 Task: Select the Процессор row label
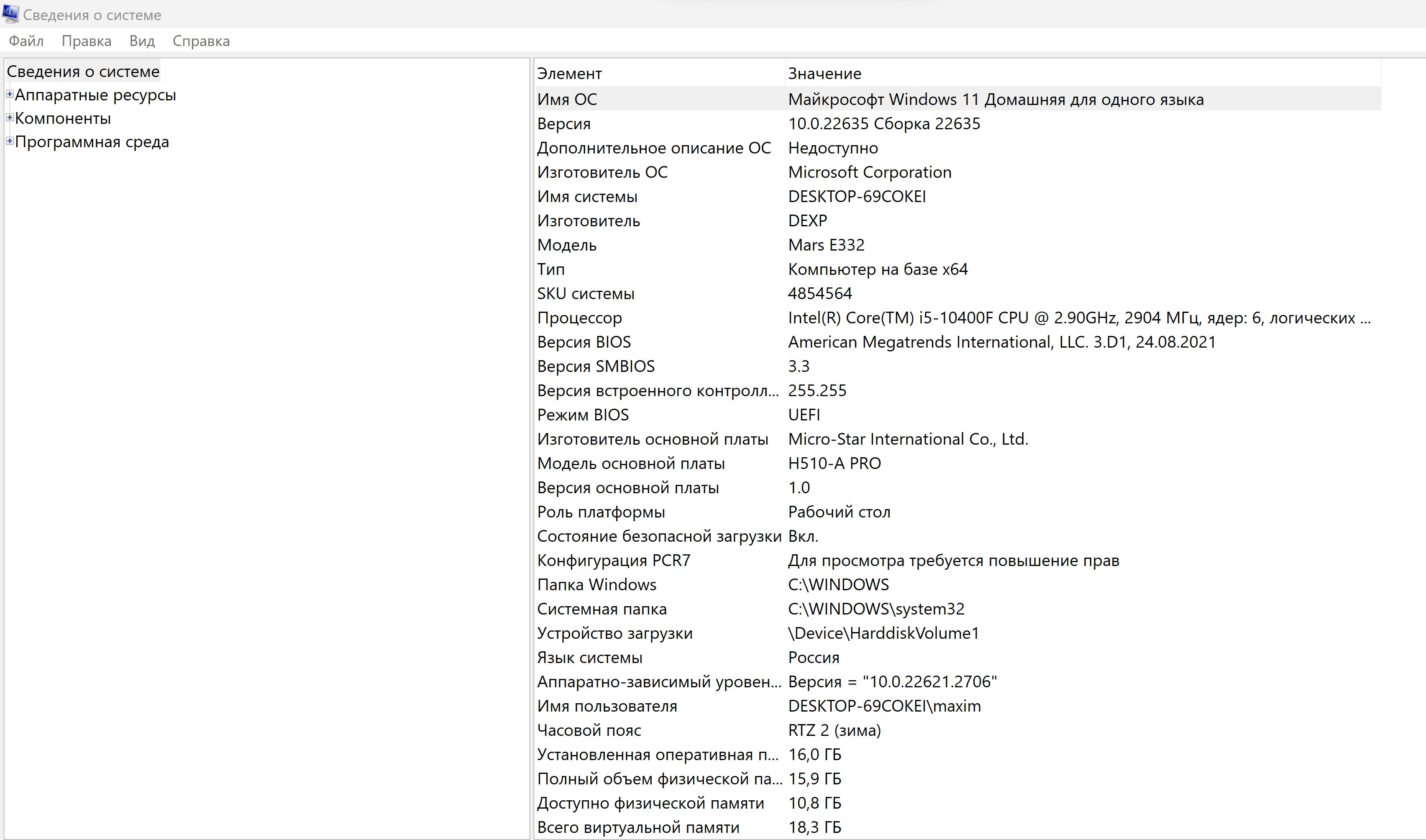point(579,318)
